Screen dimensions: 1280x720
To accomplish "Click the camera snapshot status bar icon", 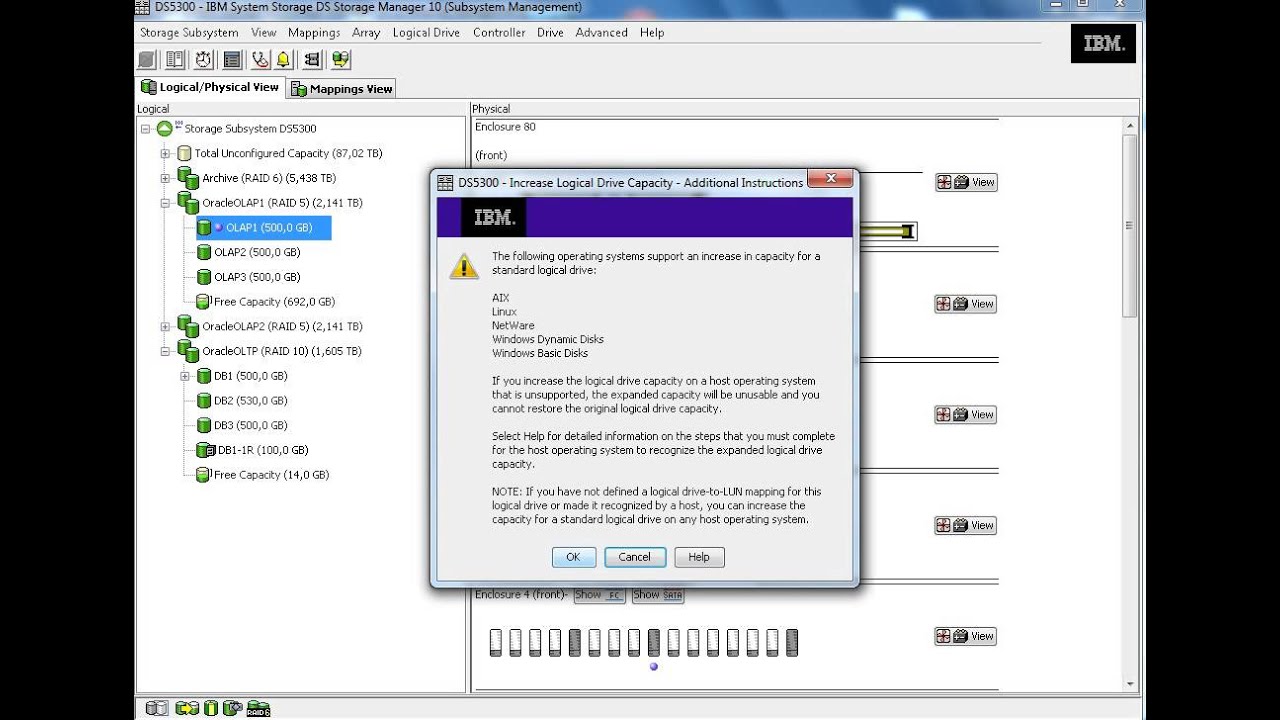I will [x=232, y=708].
